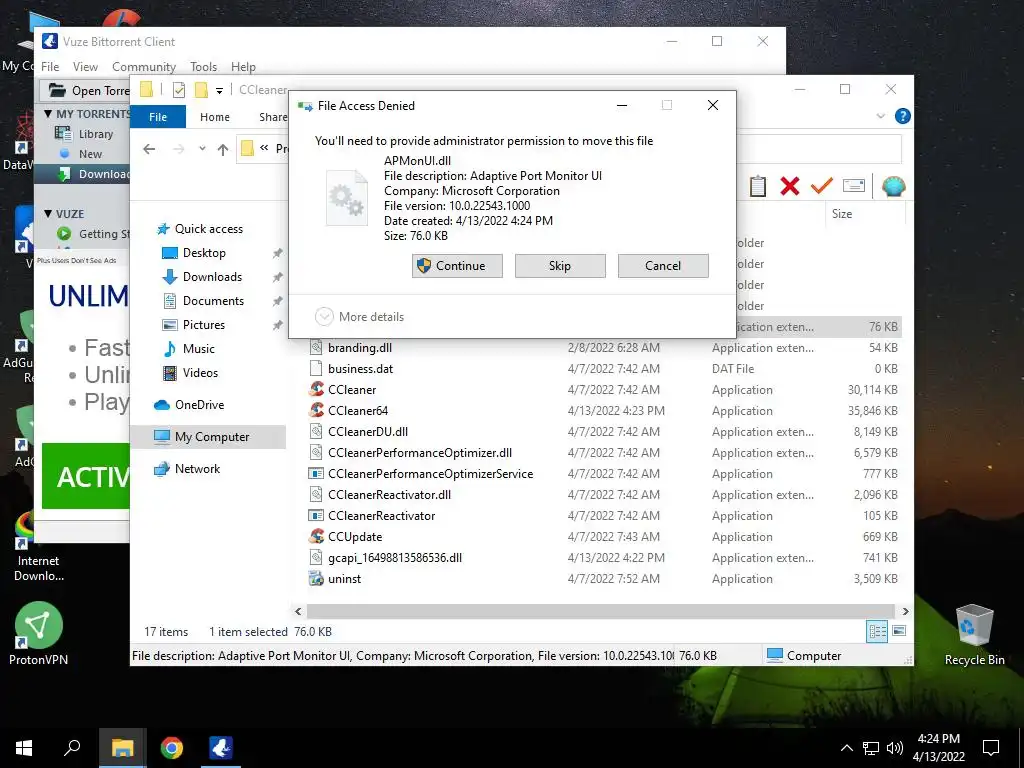Select the uninst application icon
This screenshot has width=1024, height=768.
pos(316,579)
